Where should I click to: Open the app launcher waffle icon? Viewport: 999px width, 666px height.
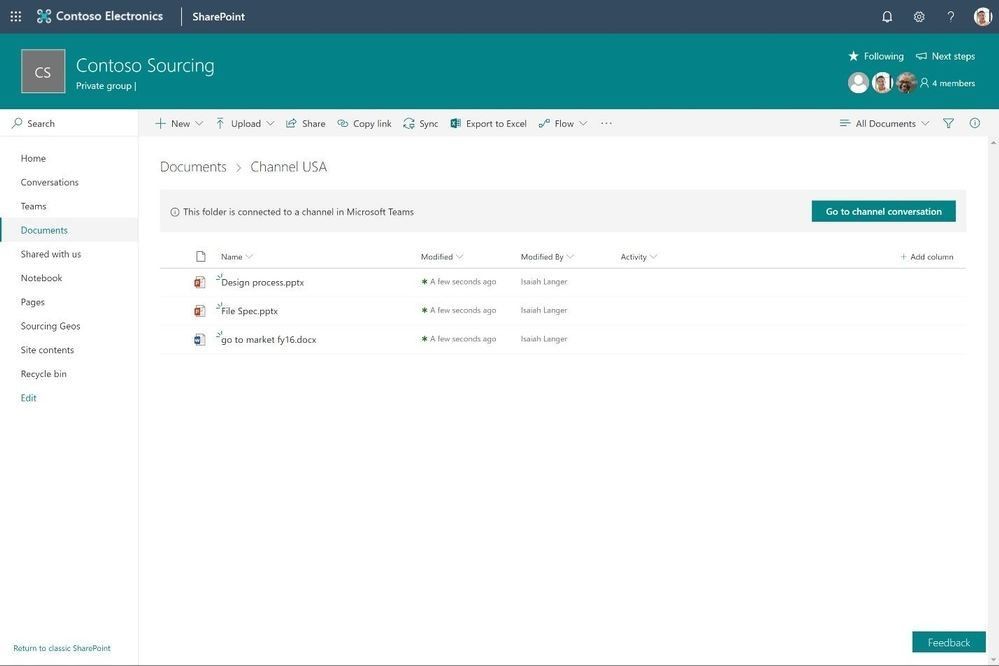[16, 17]
